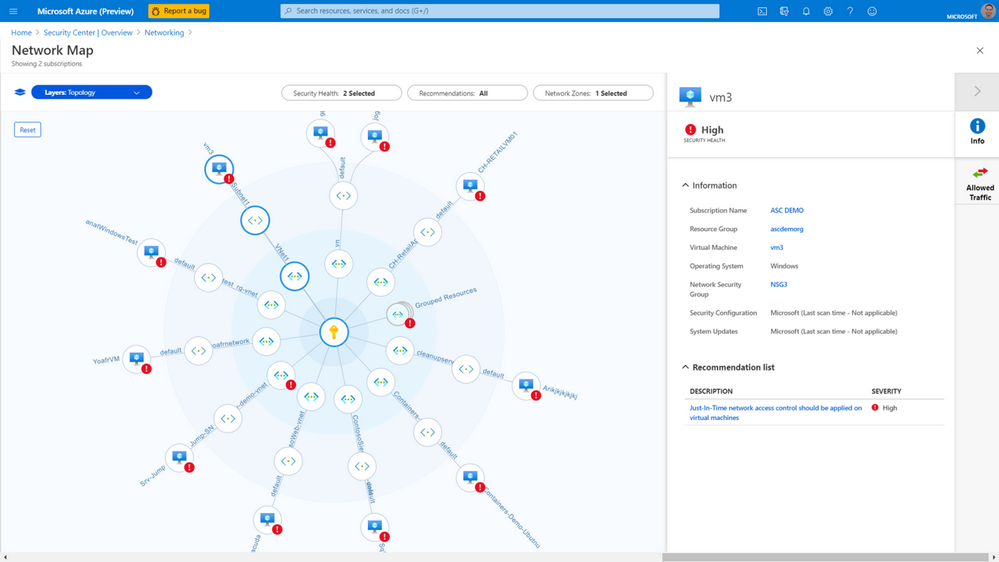Reset the network map view
Screen dimensions: 999x562
tap(27, 130)
